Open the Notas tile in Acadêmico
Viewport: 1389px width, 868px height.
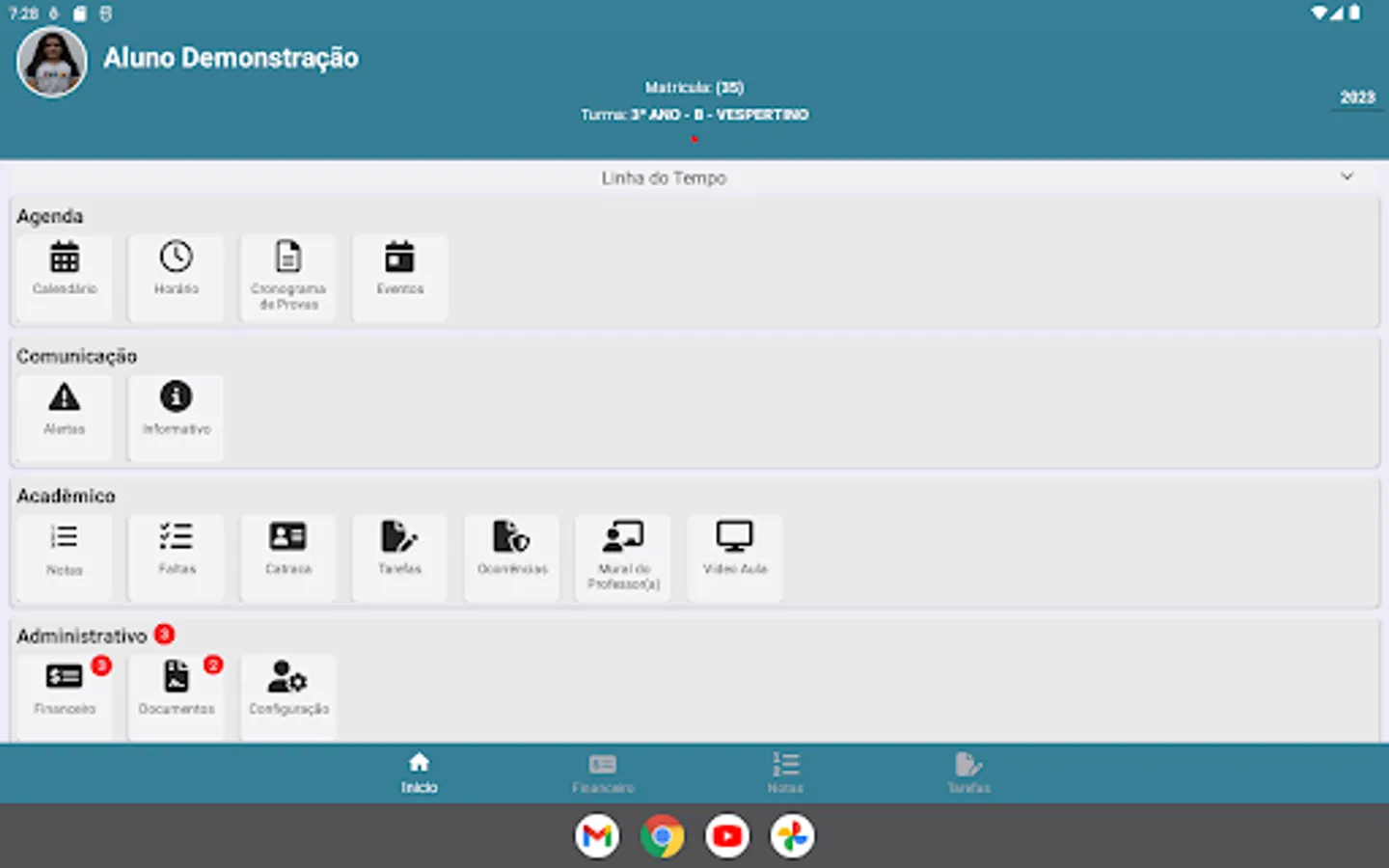[65, 557]
